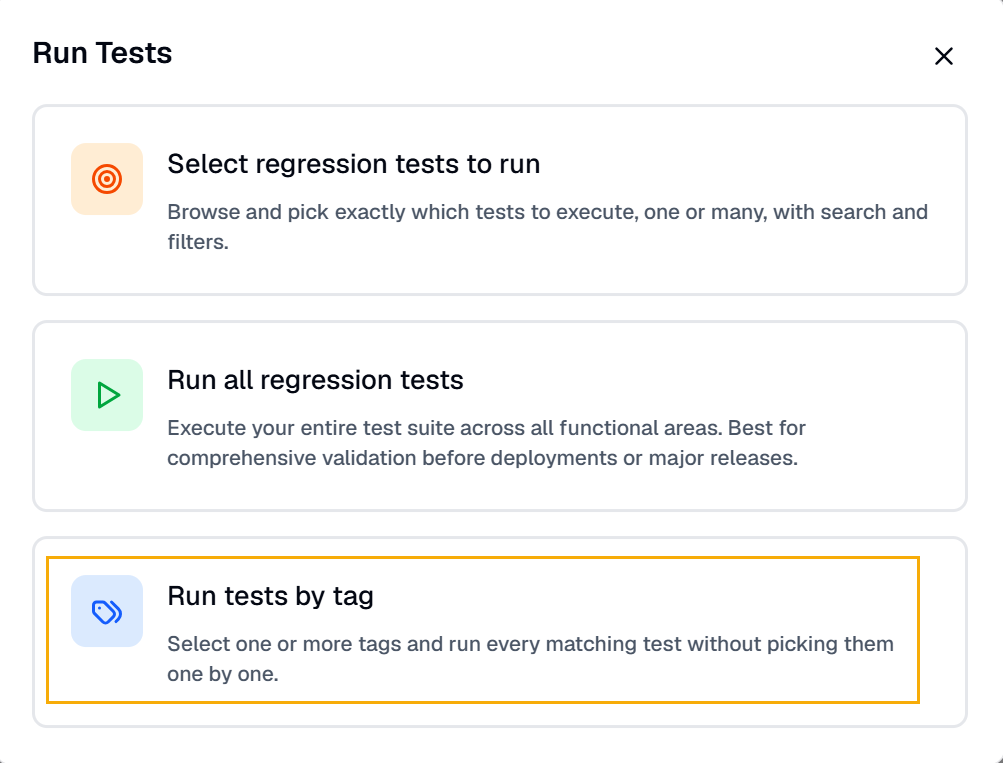
Task: Click the orange target icon
Action: pos(107,179)
